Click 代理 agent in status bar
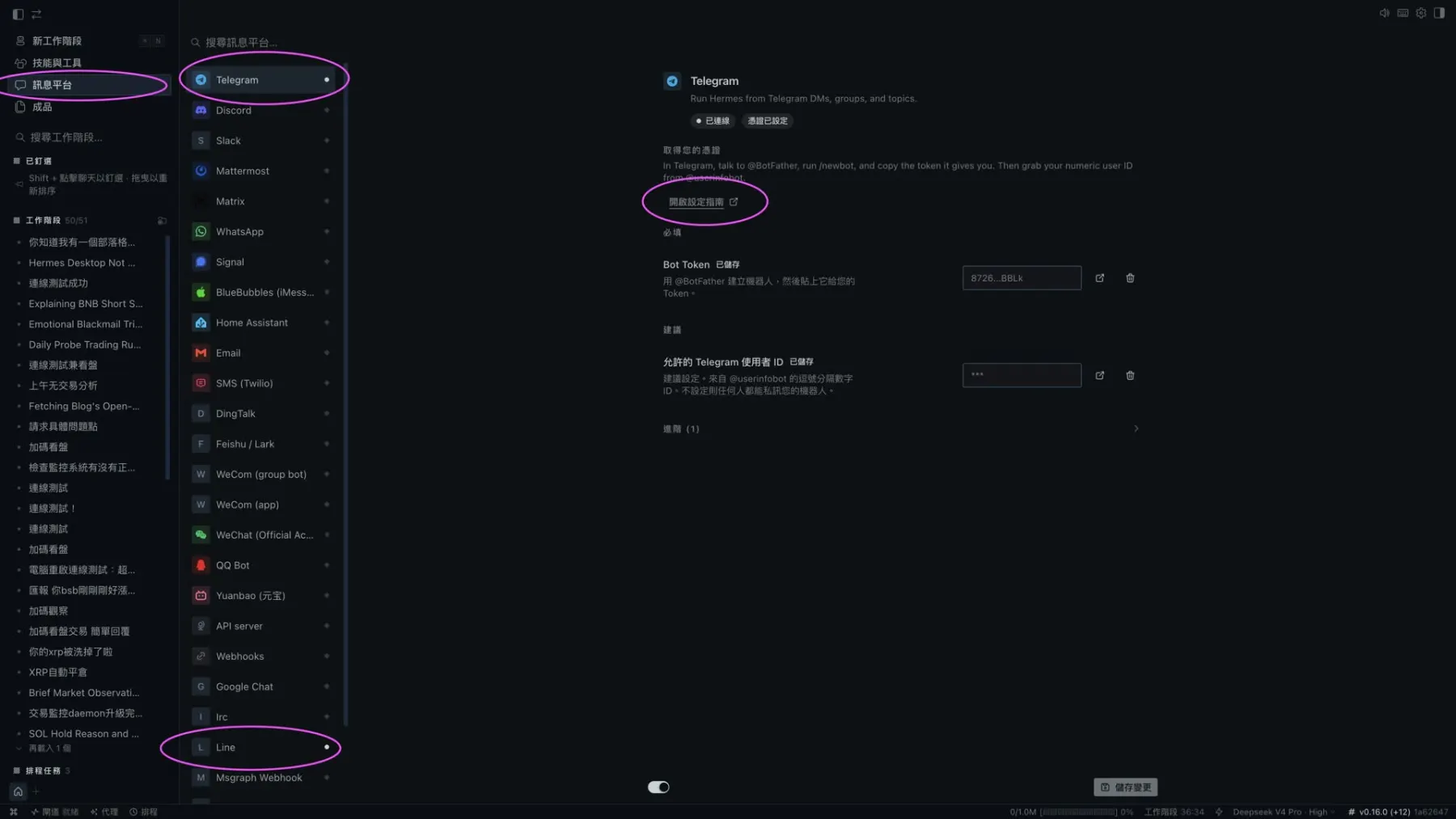 (x=104, y=812)
